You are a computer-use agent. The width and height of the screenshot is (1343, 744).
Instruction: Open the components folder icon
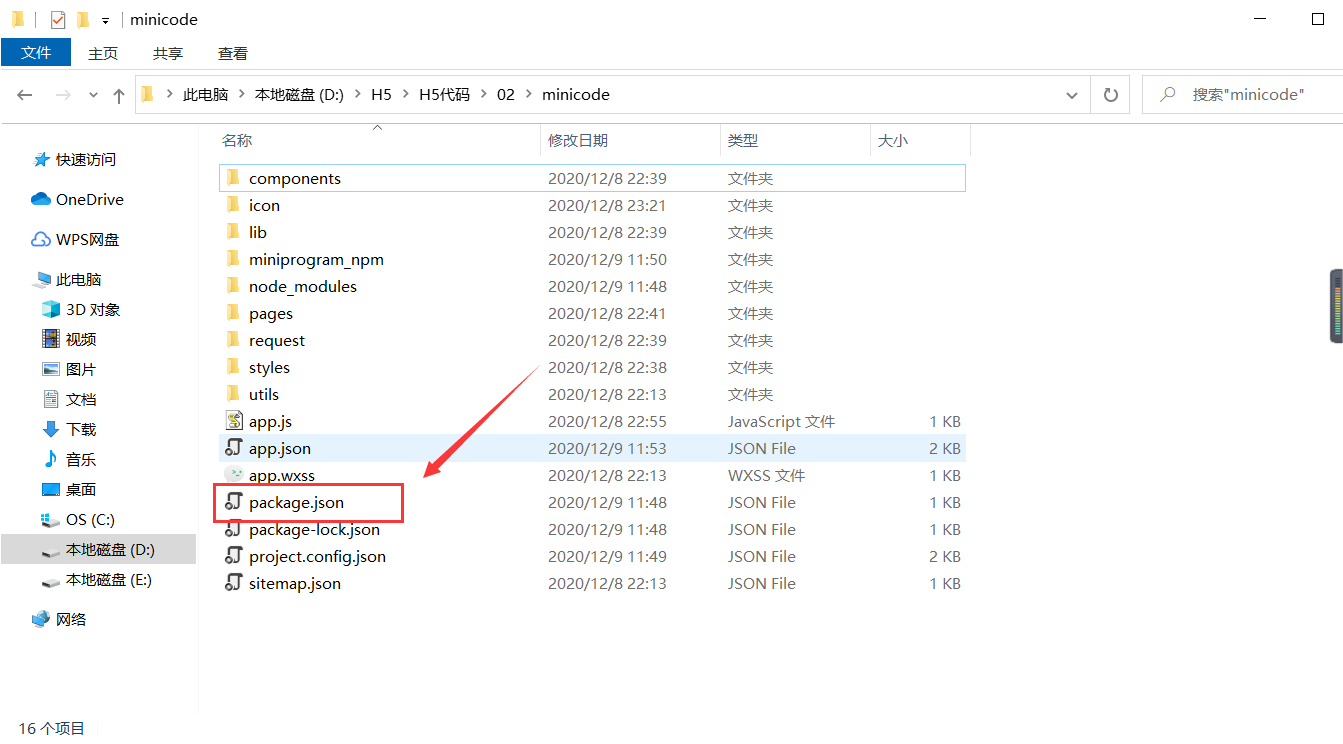234,178
